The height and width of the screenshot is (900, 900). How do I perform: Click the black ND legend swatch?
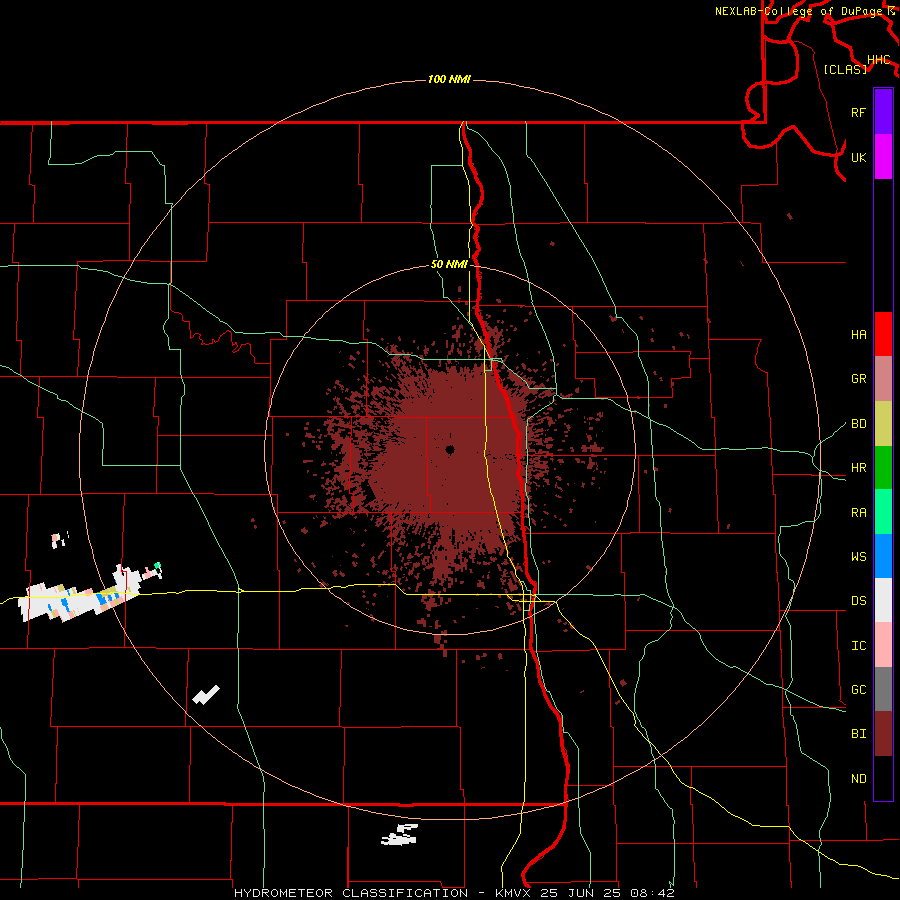pyautogui.click(x=883, y=778)
